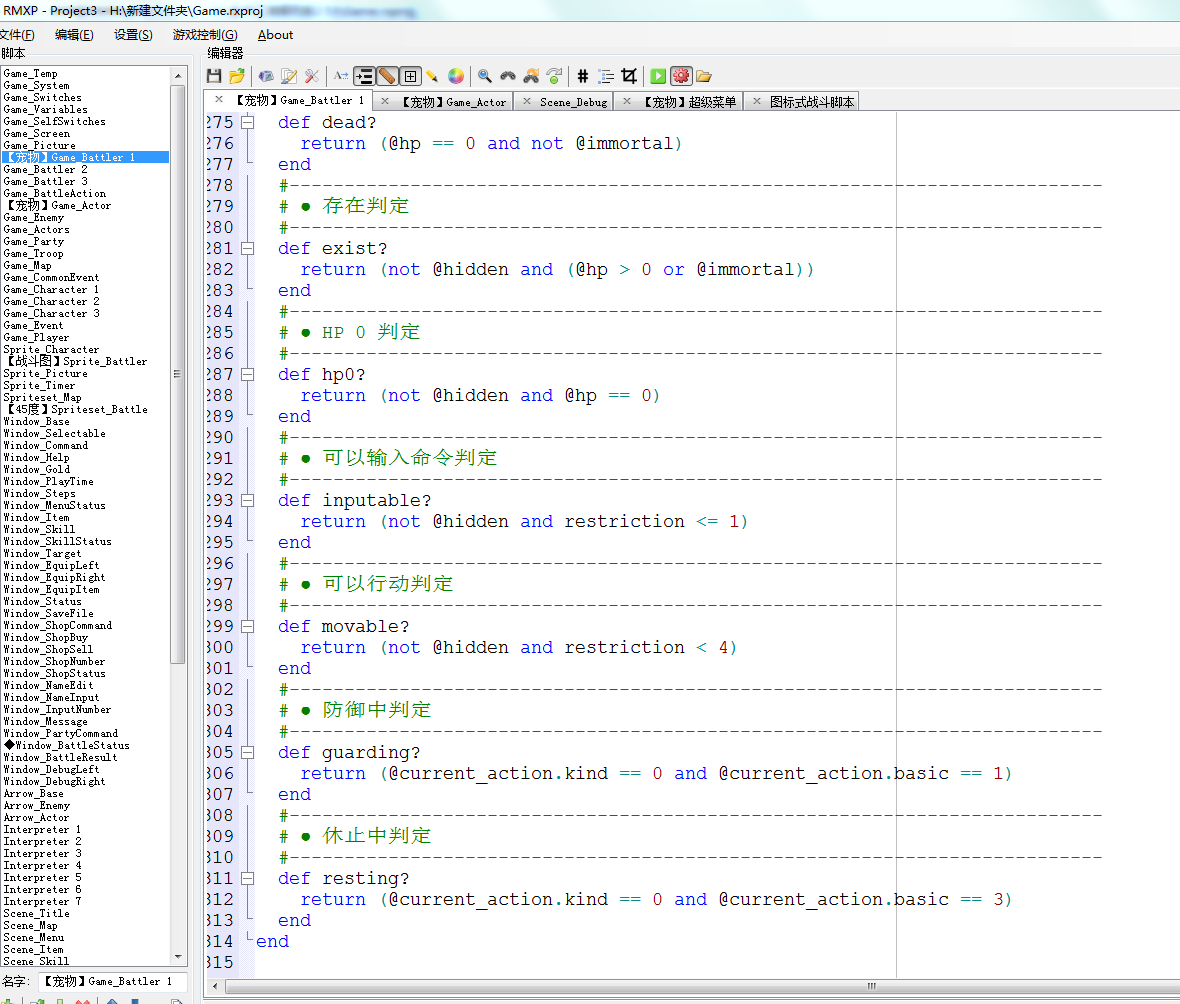Click the purple cube icon in toolbar
The height and width of the screenshot is (1004, 1180).
[266, 76]
